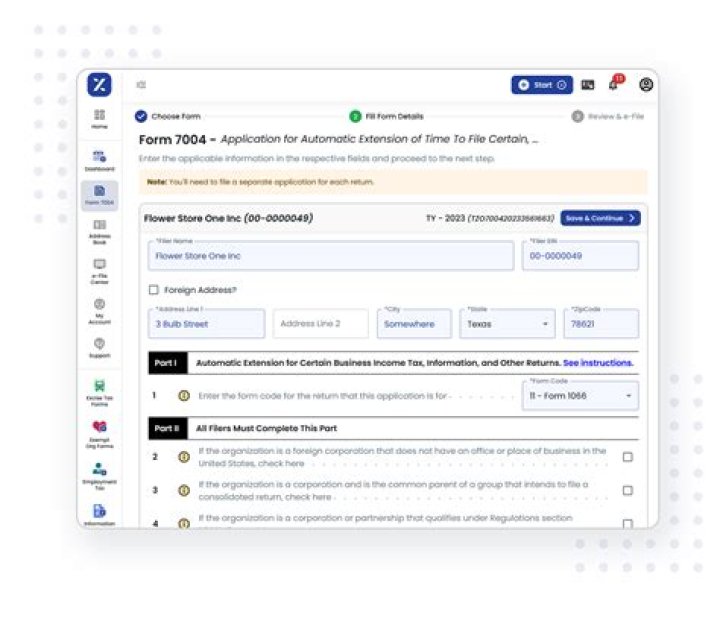Expand the Form Code dropdown
This screenshot has width=720, height=621.
580,396
